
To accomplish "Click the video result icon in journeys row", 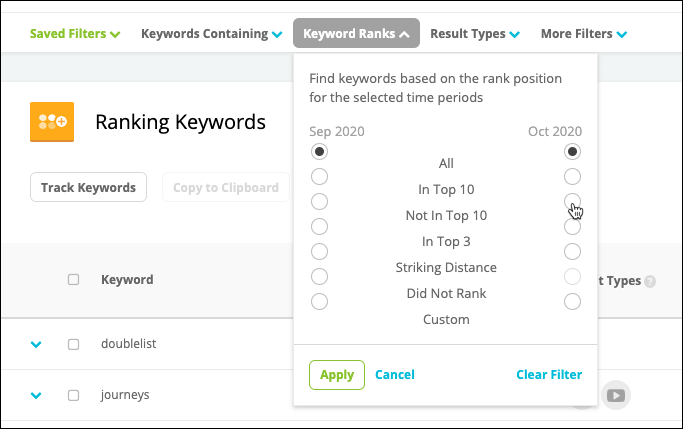I will [615, 395].
